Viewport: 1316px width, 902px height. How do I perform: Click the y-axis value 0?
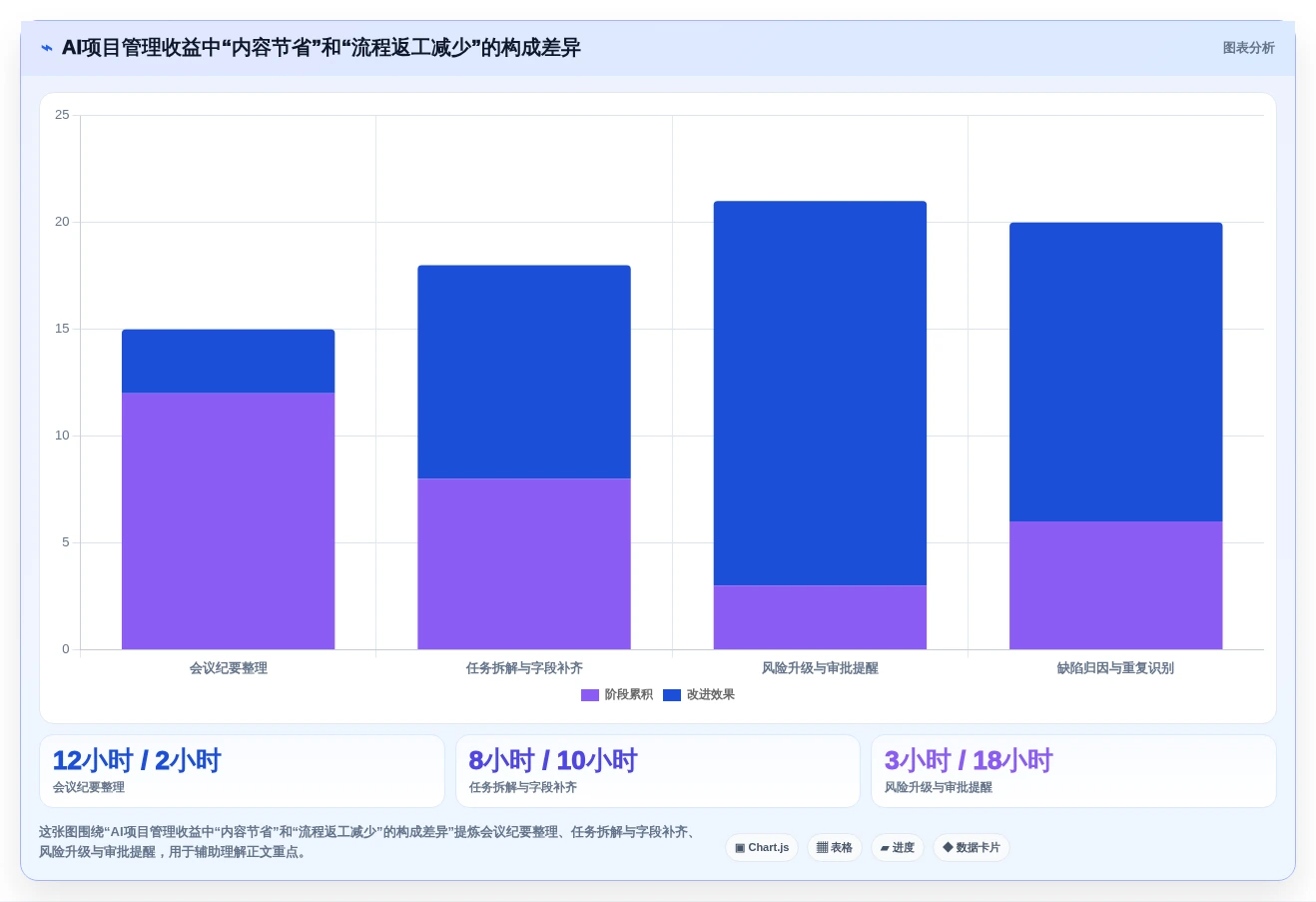[x=66, y=649]
